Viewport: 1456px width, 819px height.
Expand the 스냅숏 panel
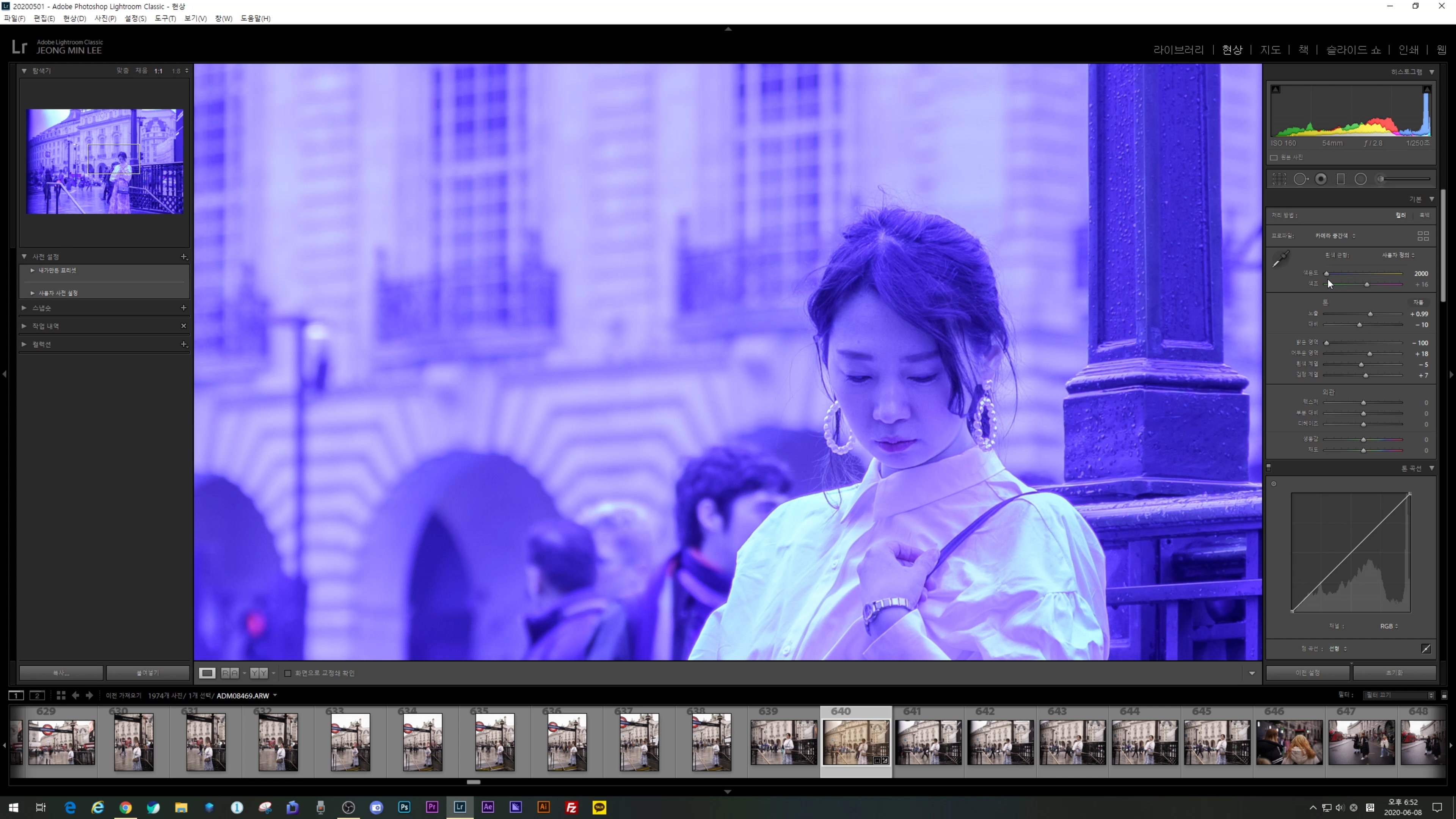[x=24, y=308]
